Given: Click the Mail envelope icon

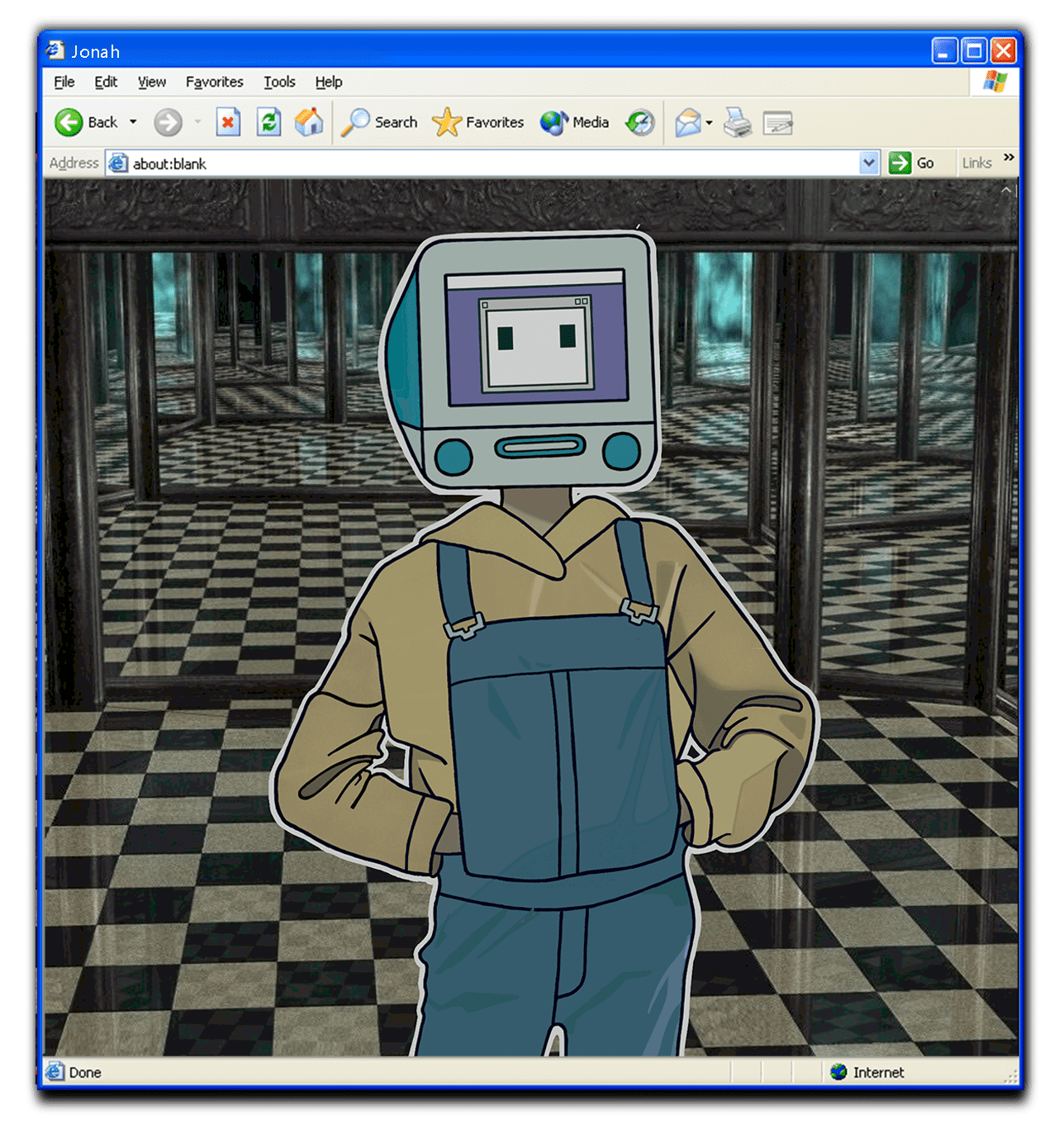Looking at the screenshot, I should [687, 122].
